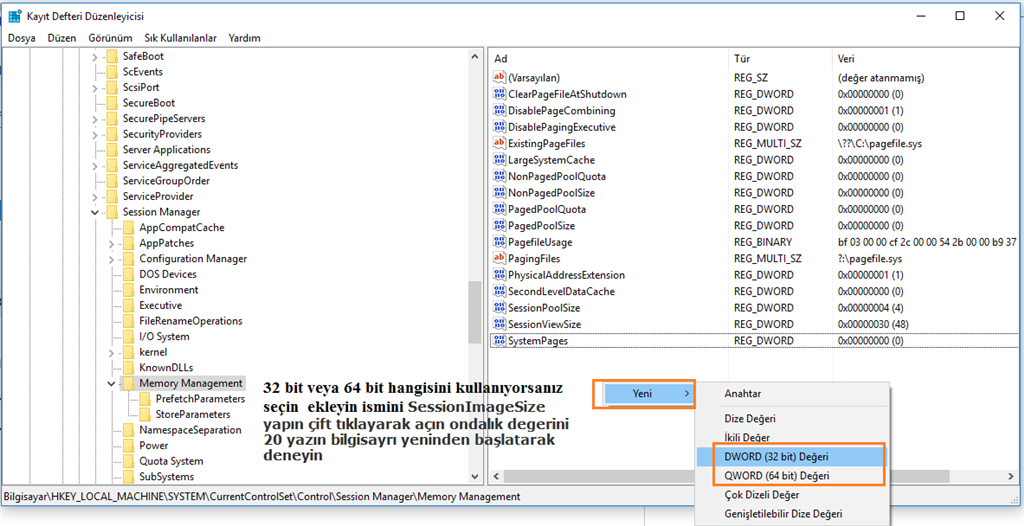Viewport: 1024px width, 526px height.
Task: Choose DWORD (32 bit) Değeri
Action: pos(791,456)
